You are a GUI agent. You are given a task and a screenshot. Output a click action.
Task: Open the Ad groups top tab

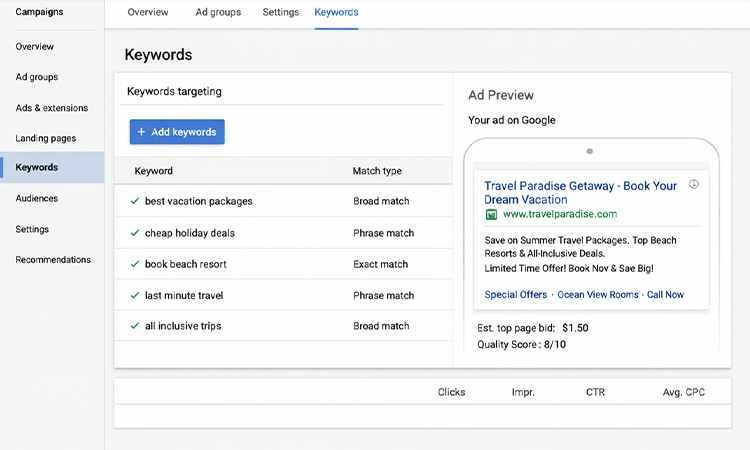pos(218,12)
